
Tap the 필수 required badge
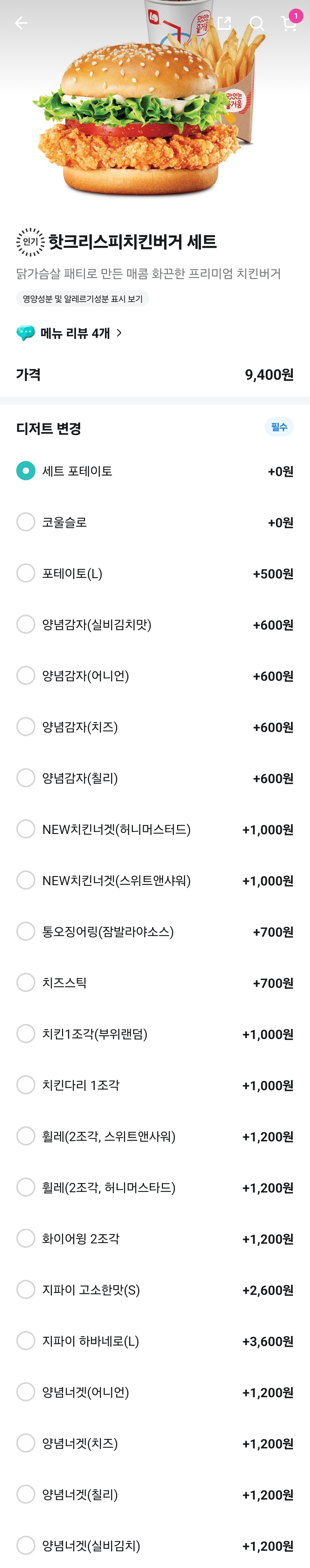[279, 427]
